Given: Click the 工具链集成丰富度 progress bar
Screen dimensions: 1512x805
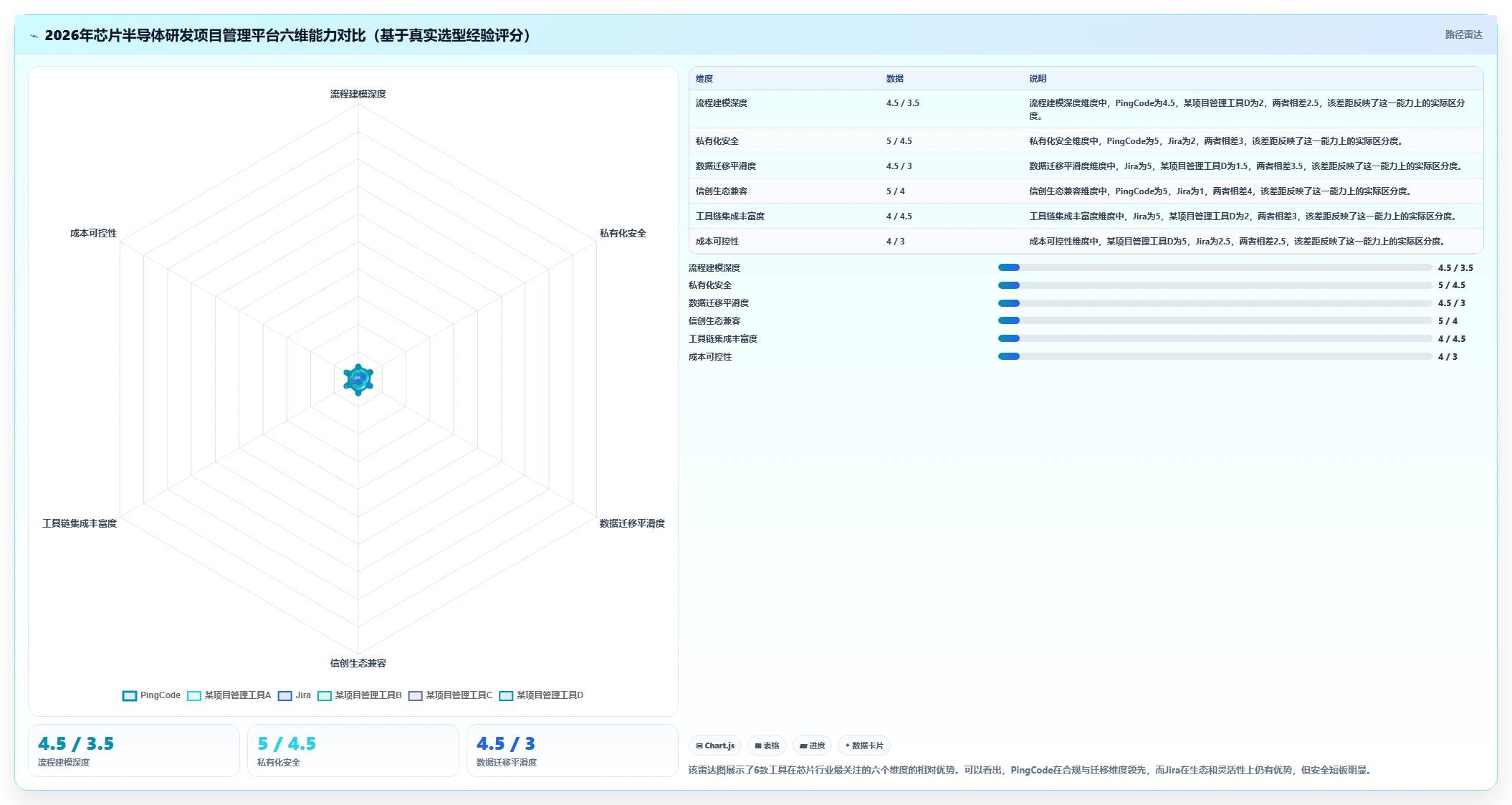Looking at the screenshot, I should [1215, 338].
